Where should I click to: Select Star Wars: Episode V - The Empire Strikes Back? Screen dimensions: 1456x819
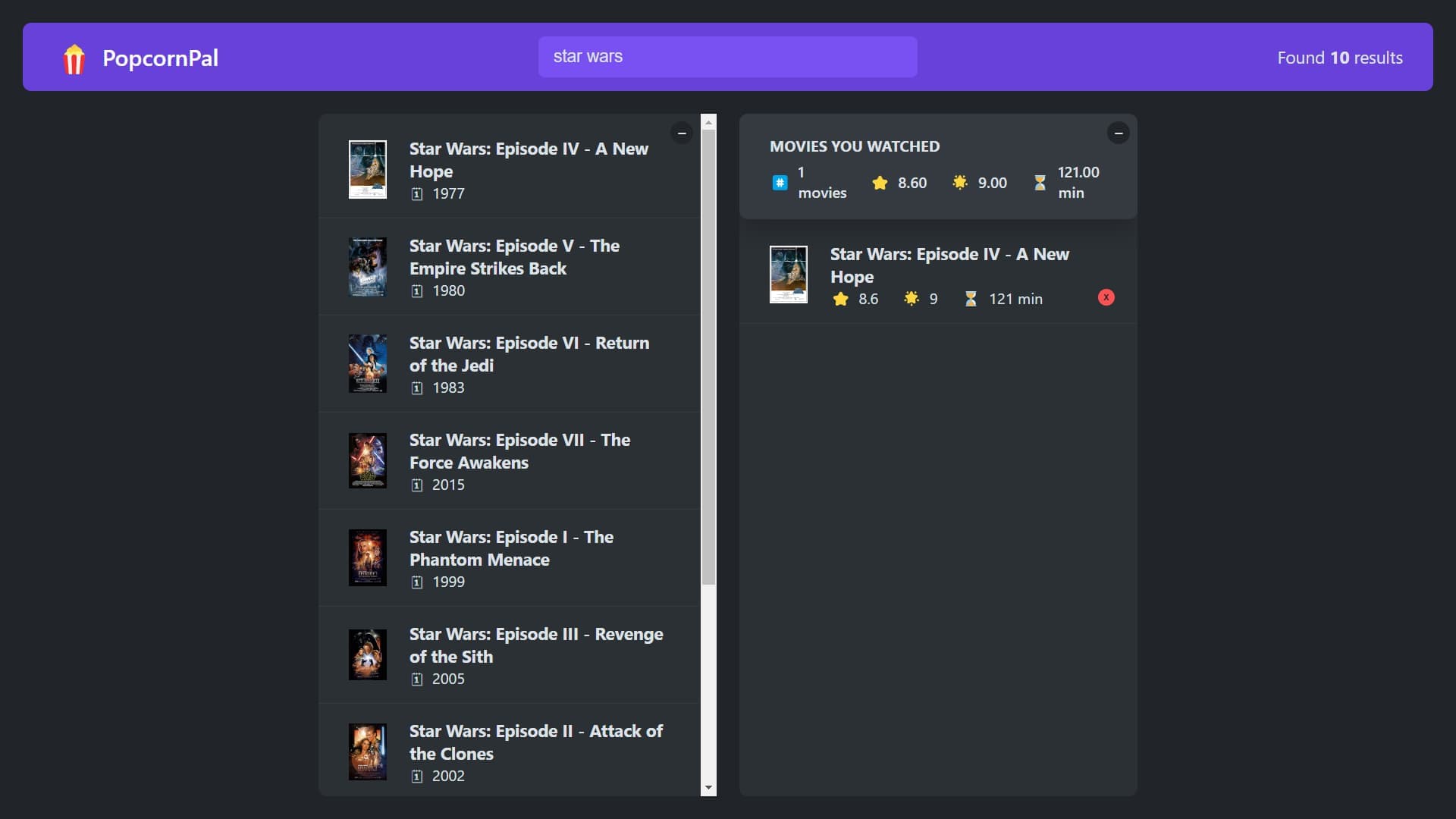(x=514, y=257)
